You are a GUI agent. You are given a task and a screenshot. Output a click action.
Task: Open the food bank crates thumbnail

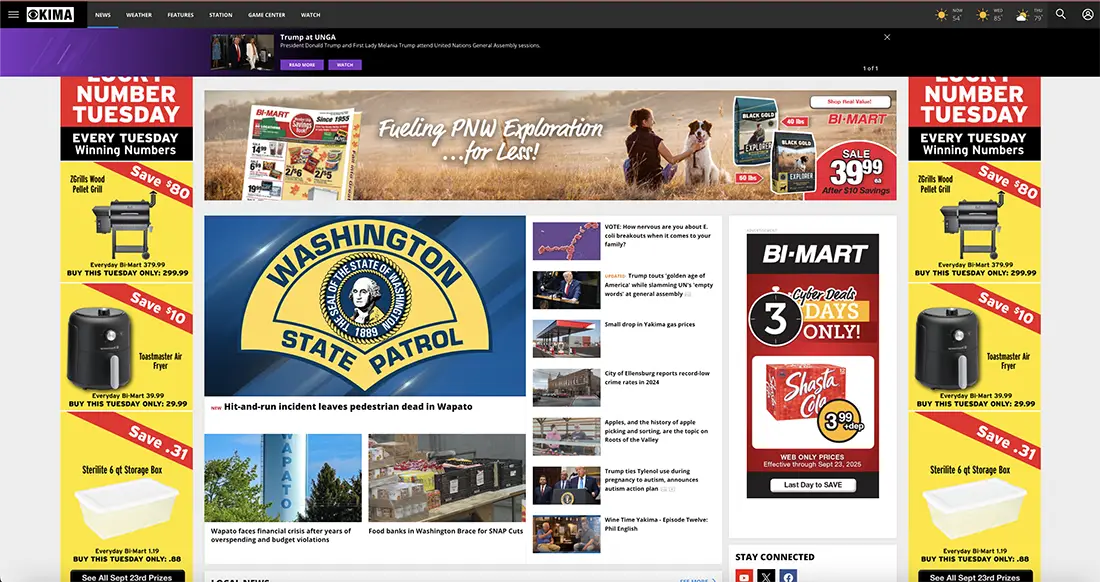click(447, 478)
